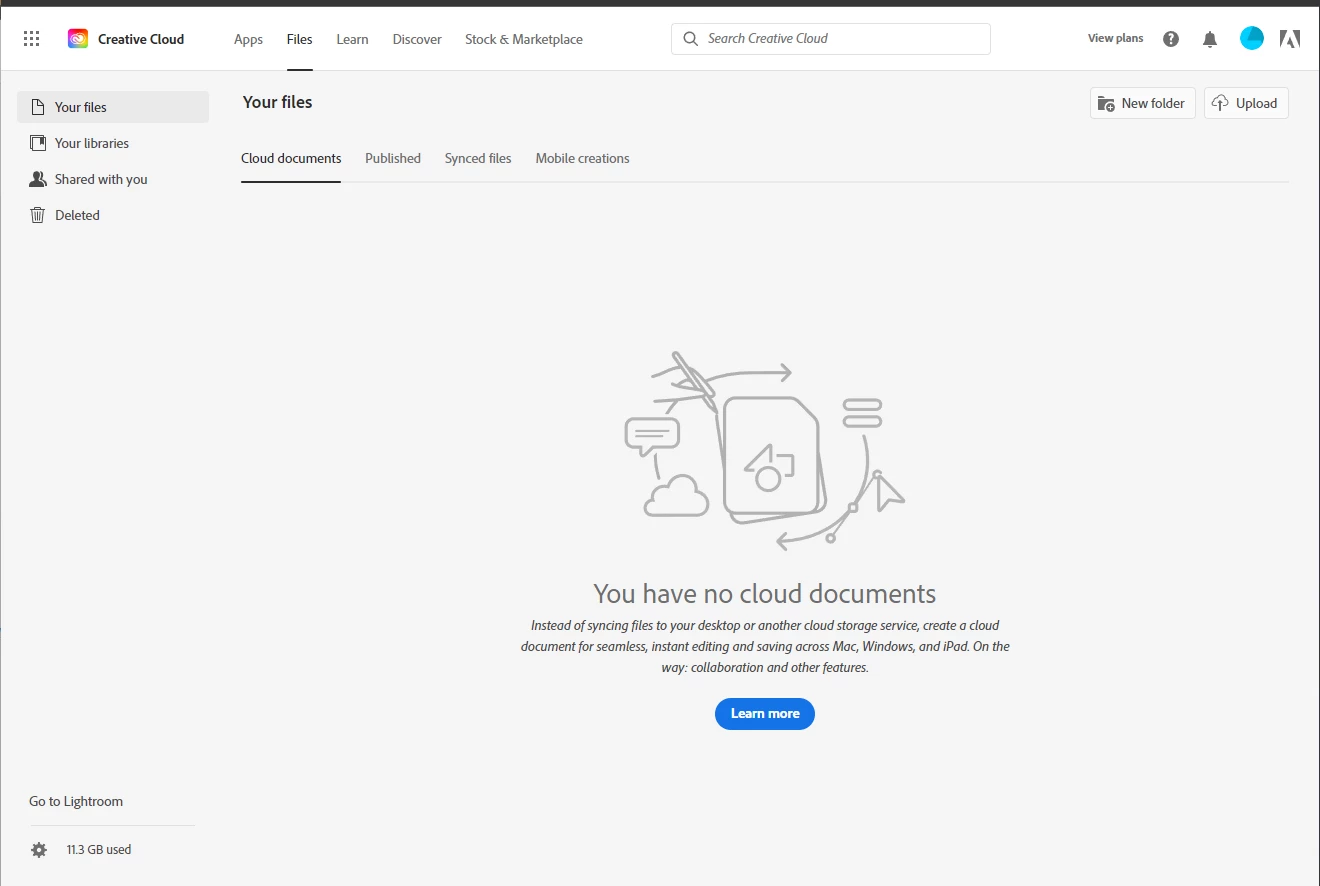Viewport: 1320px width, 886px height.
Task: Open the Apps menu
Action: [x=248, y=39]
